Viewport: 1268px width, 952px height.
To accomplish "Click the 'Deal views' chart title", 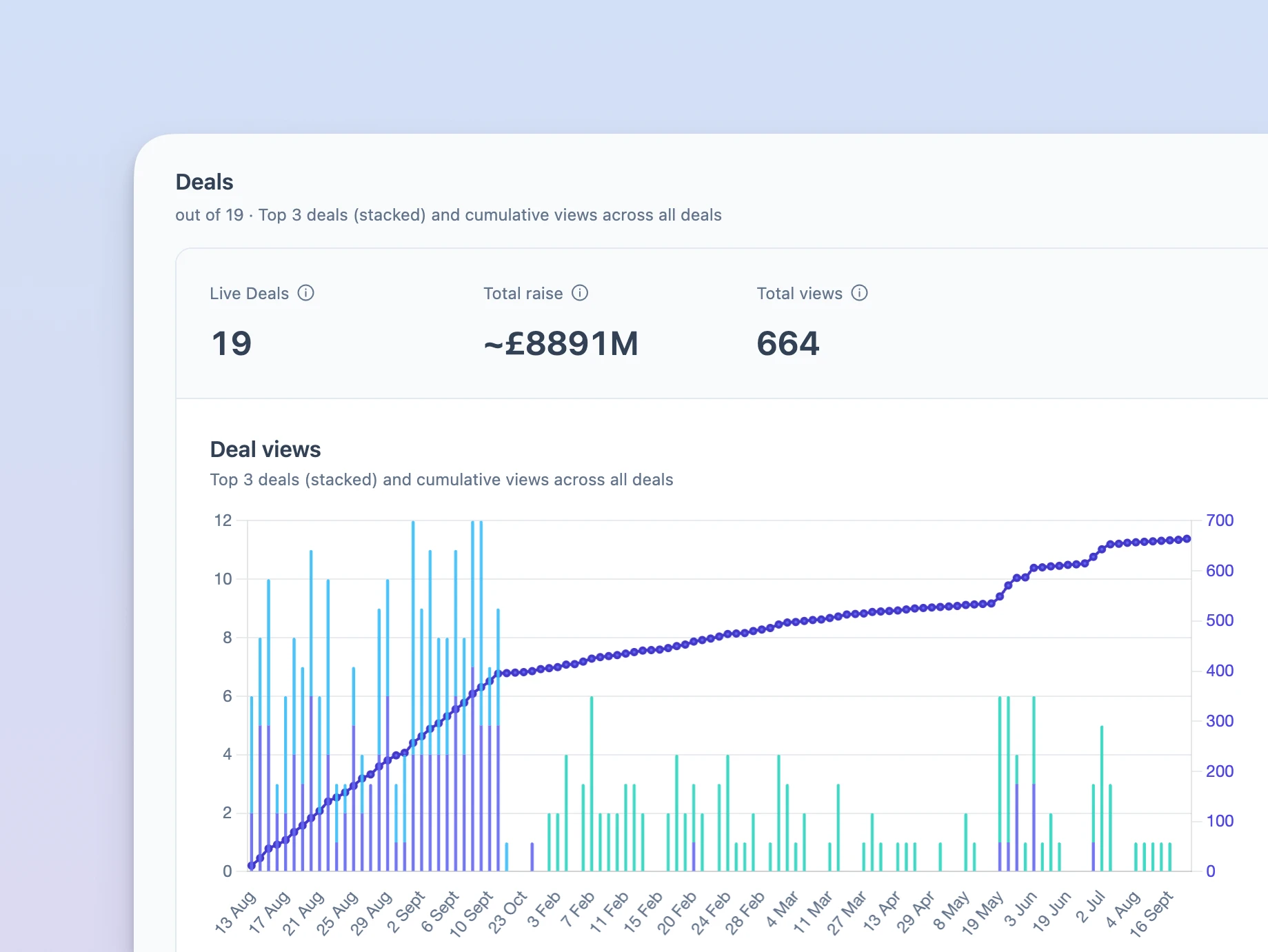I will [265, 449].
